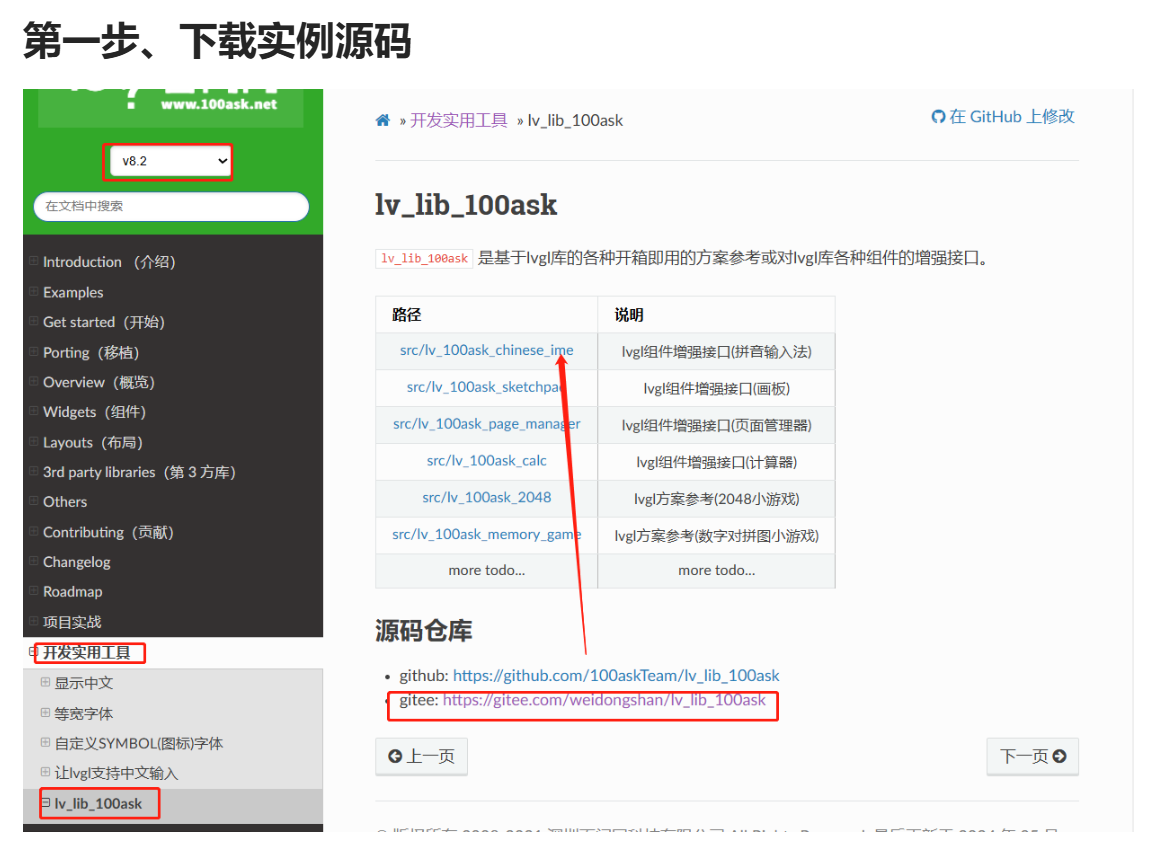
Task: Click the lvgl方案参考(2048小游戏) cell
Action: pyautogui.click(x=716, y=499)
